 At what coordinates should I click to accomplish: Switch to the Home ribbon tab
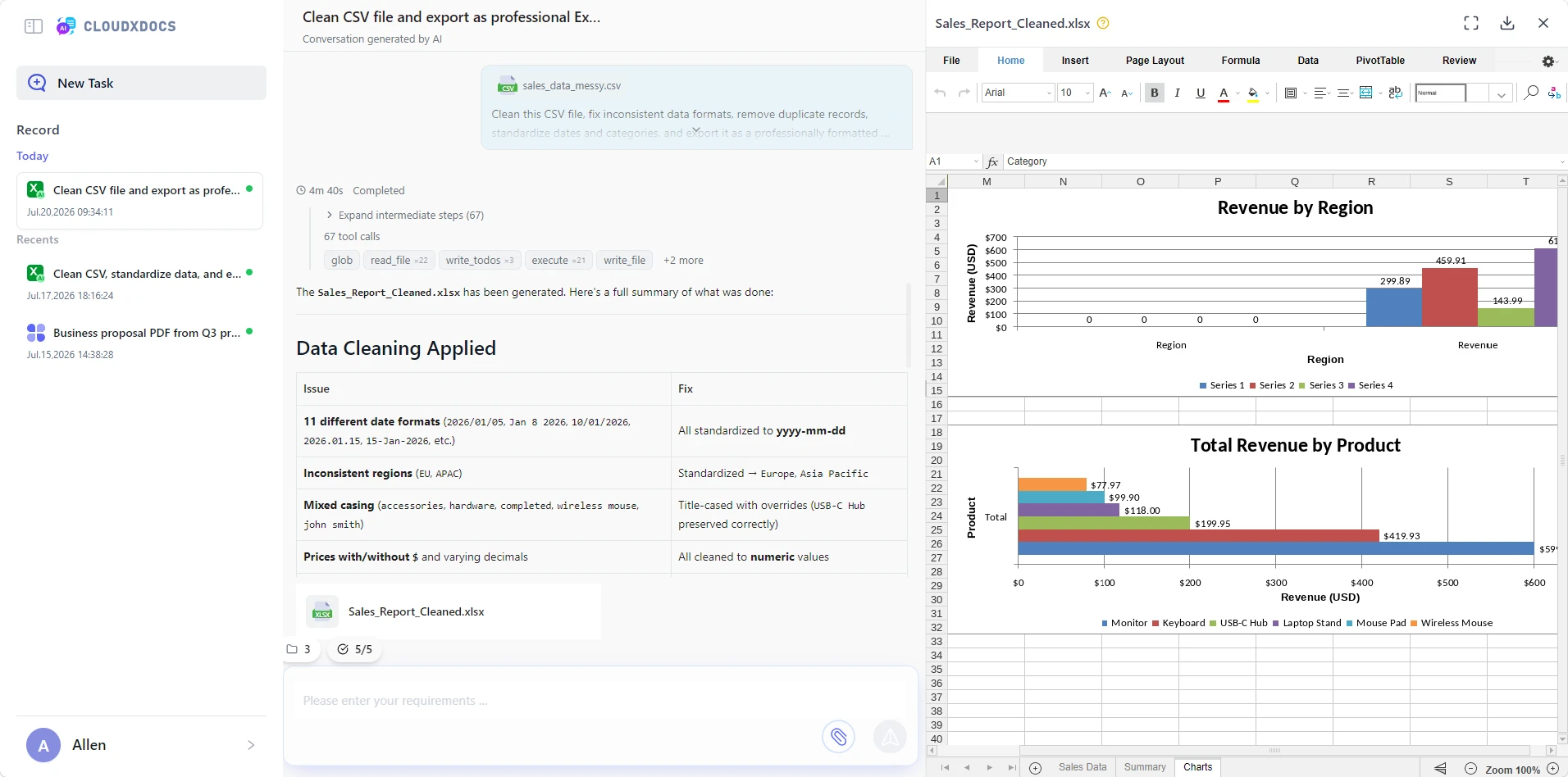(x=1010, y=61)
